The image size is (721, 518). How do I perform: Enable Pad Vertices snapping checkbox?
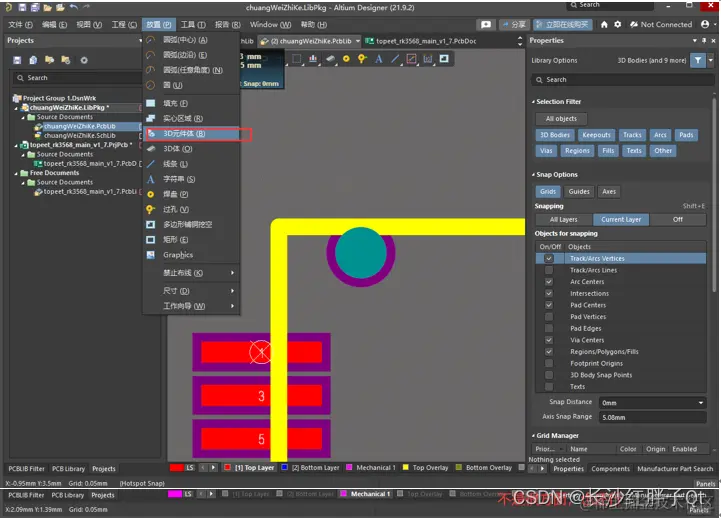pyautogui.click(x=549, y=317)
